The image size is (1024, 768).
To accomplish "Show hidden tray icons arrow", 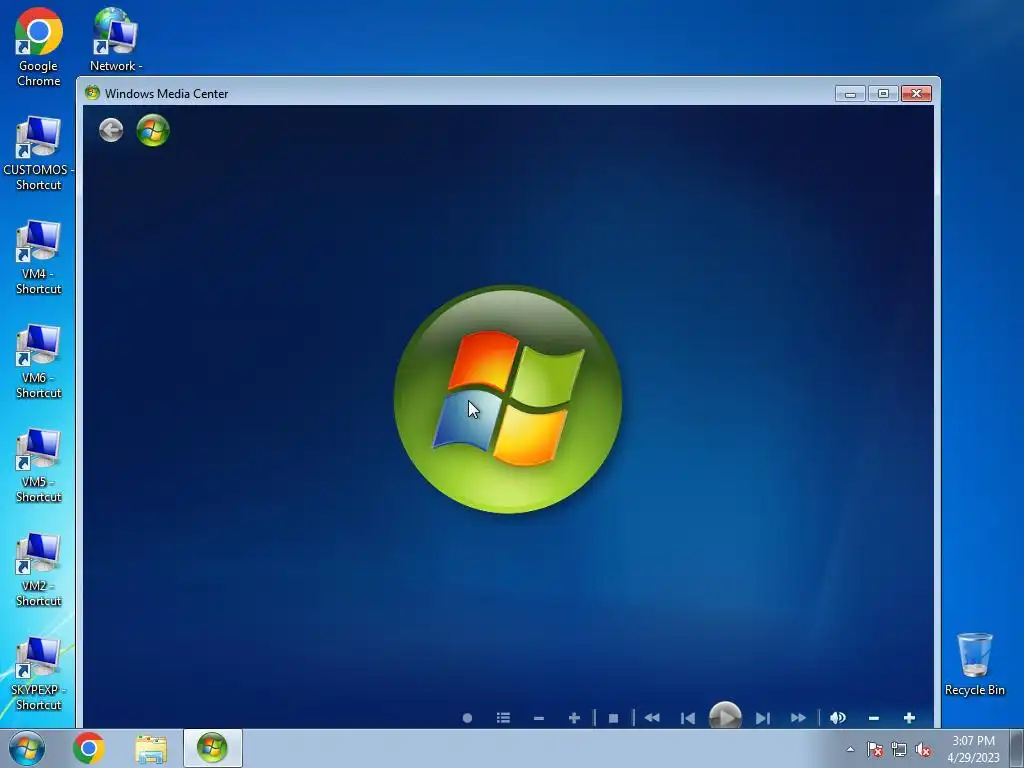I will click(x=850, y=749).
